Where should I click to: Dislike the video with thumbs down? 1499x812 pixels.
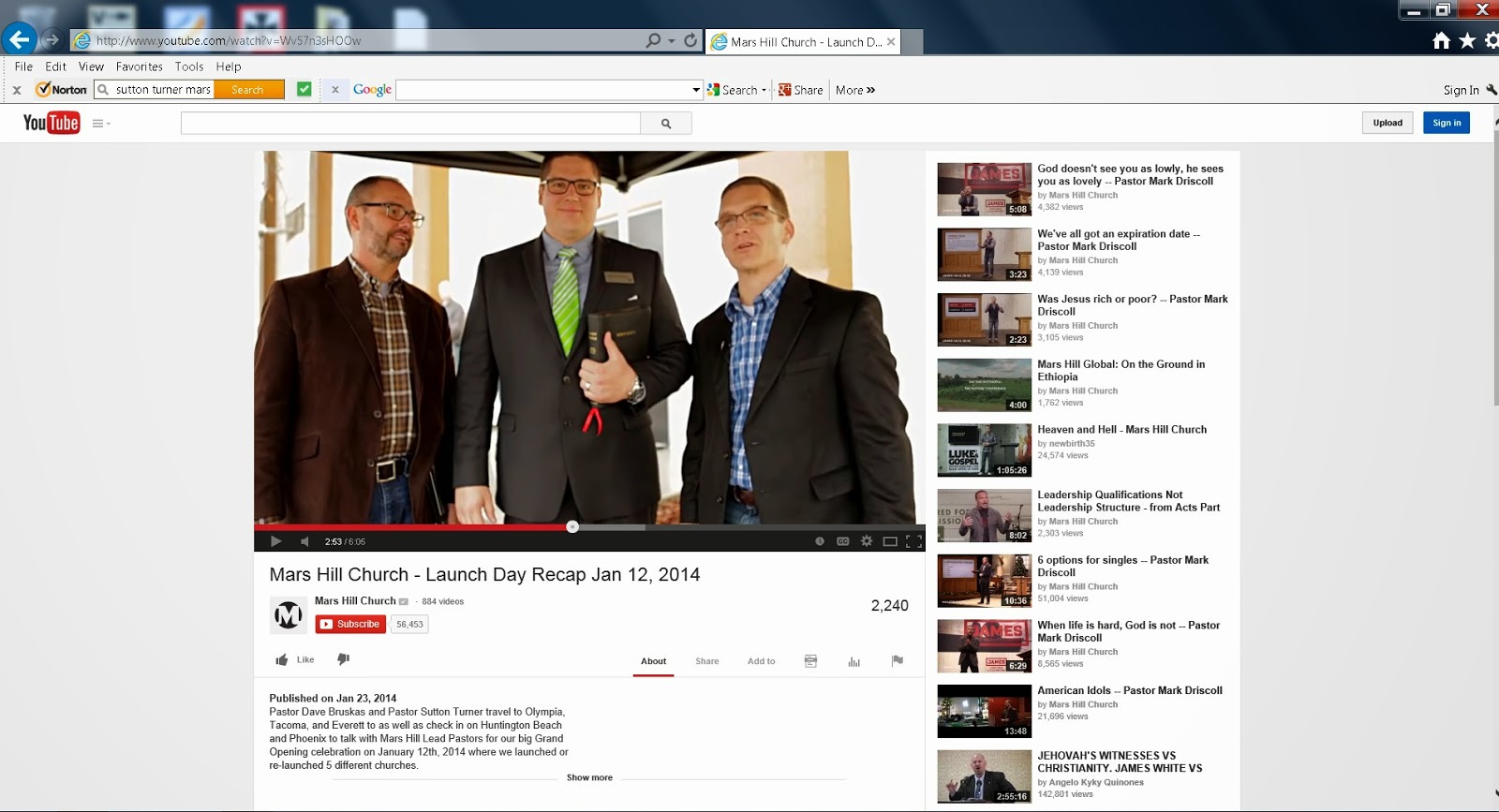pyautogui.click(x=343, y=659)
